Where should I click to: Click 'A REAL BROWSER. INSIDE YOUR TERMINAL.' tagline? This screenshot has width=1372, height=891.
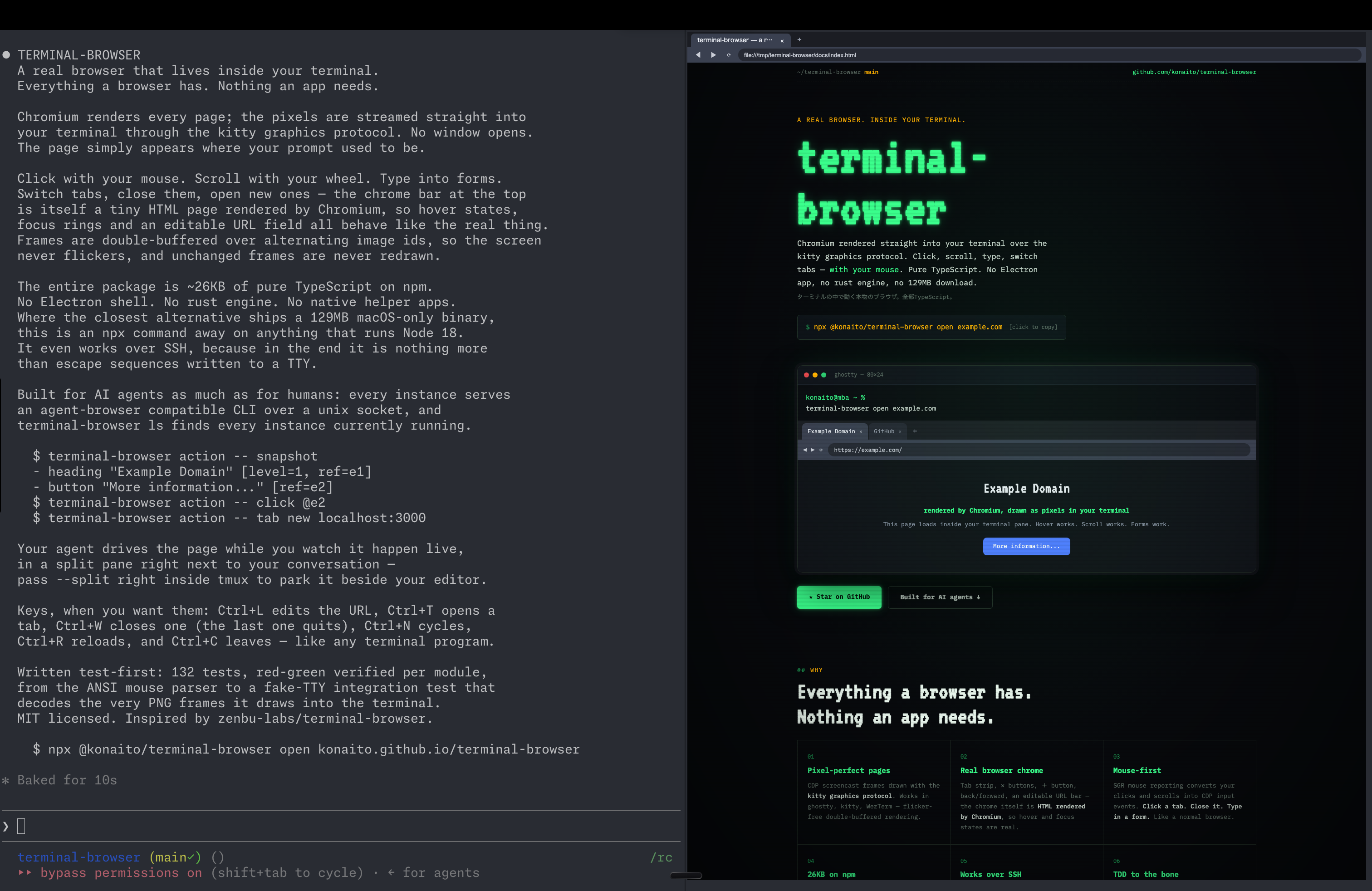click(x=881, y=120)
